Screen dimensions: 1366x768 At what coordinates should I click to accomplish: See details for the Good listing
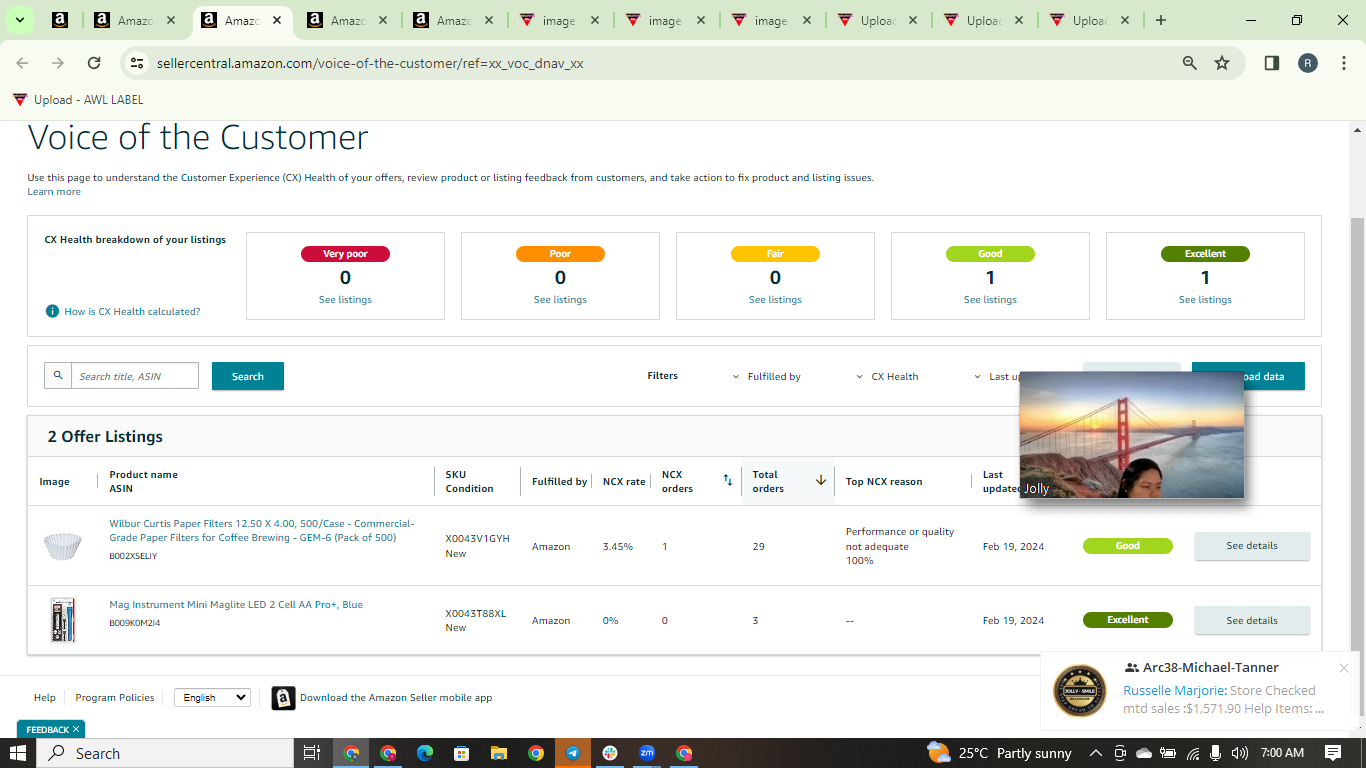(x=1252, y=546)
